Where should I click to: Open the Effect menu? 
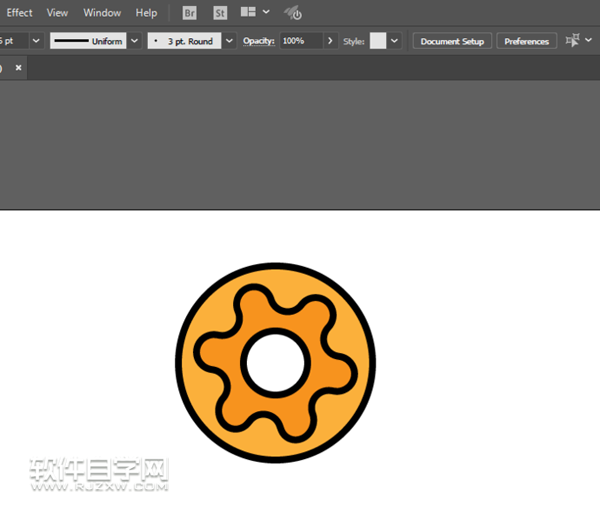click(19, 13)
